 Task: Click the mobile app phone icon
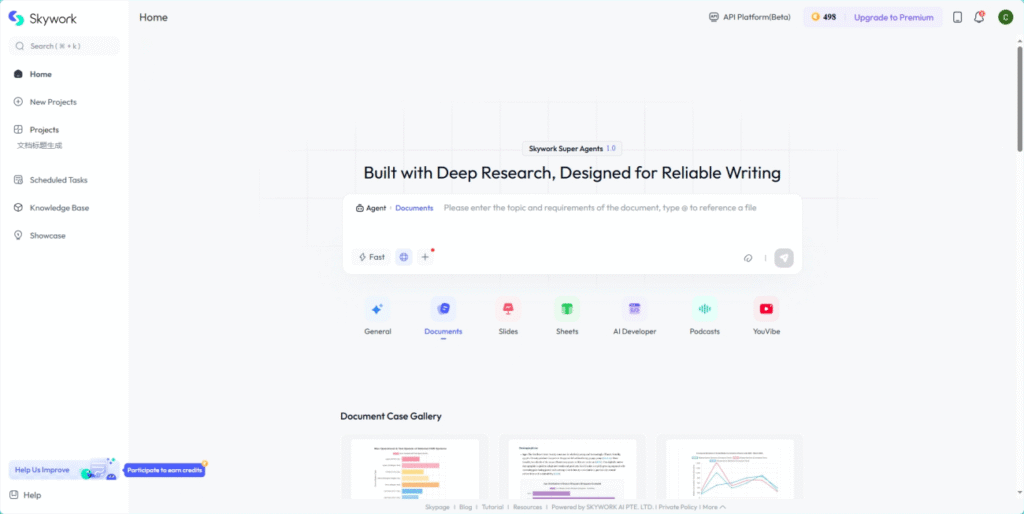pos(957,17)
